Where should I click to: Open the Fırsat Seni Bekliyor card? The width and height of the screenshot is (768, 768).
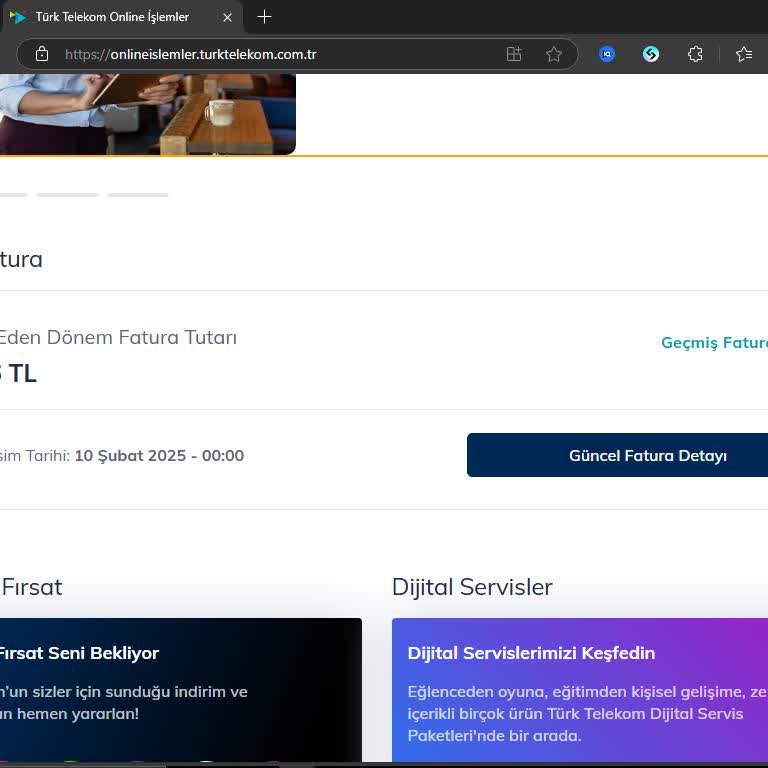(x=181, y=690)
